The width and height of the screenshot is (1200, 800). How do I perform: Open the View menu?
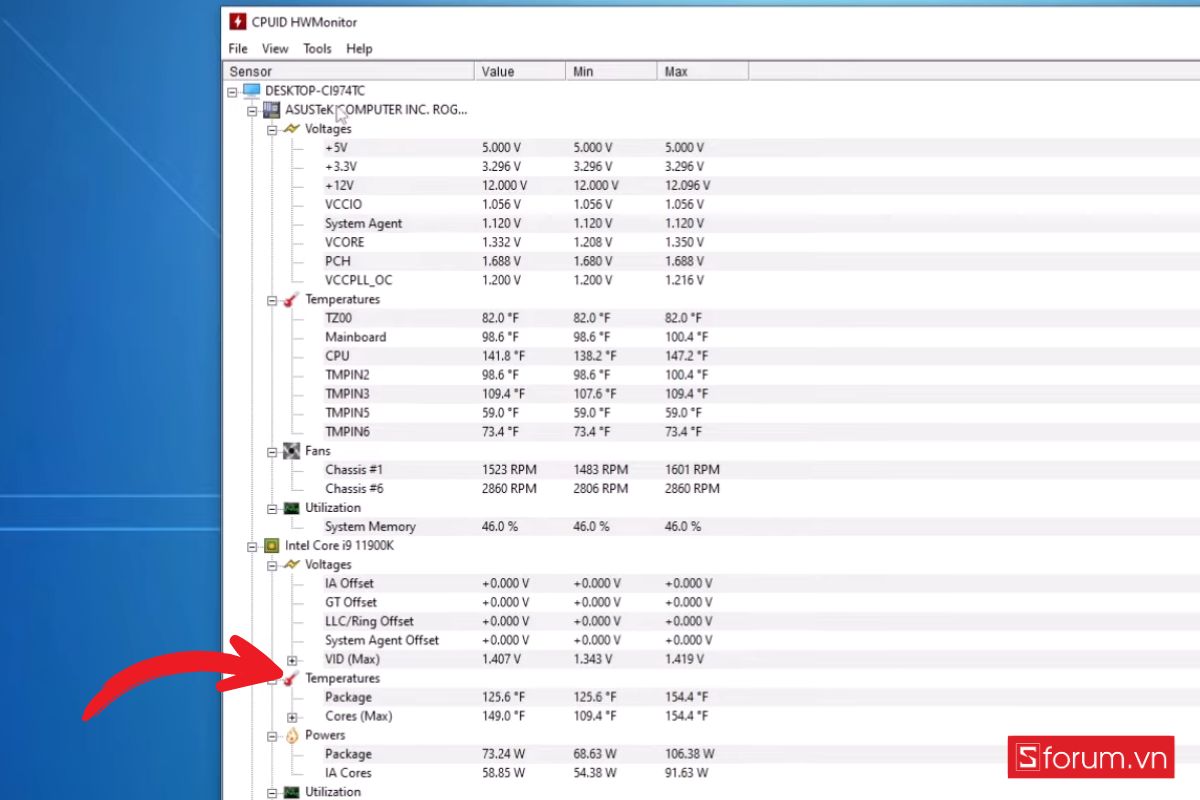[275, 48]
